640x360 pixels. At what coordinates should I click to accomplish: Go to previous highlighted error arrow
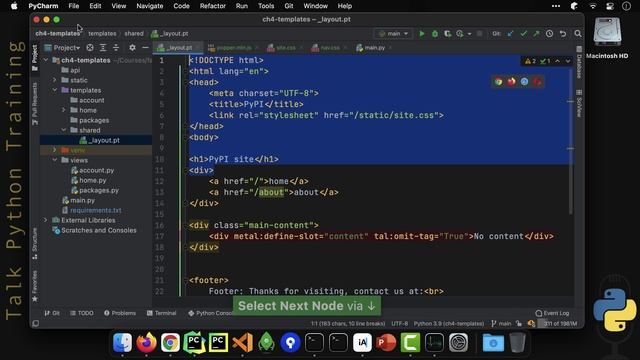pyautogui.click(x=558, y=61)
